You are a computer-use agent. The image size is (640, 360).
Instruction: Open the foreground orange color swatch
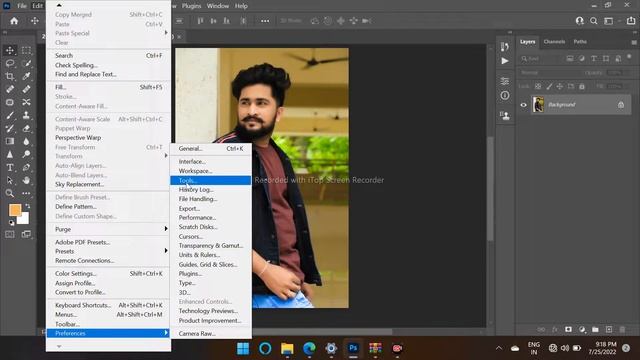tap(15, 210)
